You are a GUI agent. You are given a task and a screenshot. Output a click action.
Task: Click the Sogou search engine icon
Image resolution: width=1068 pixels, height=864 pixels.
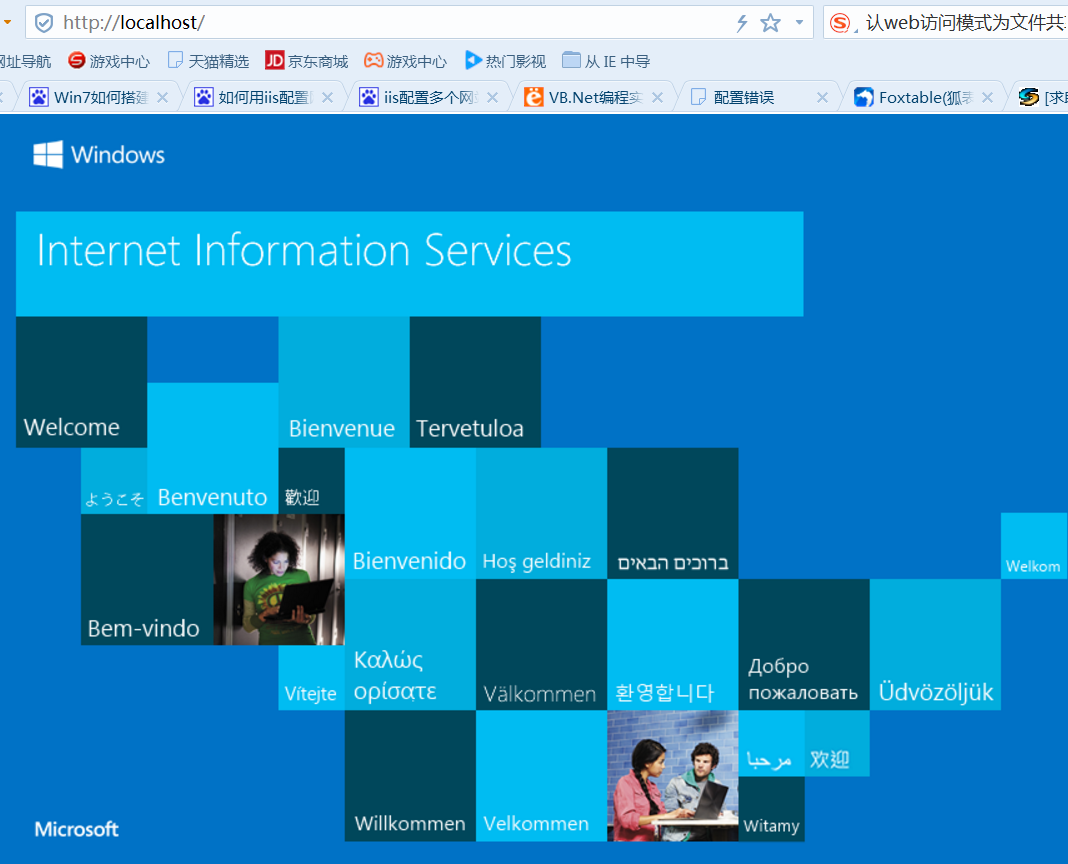pyautogui.click(x=841, y=23)
